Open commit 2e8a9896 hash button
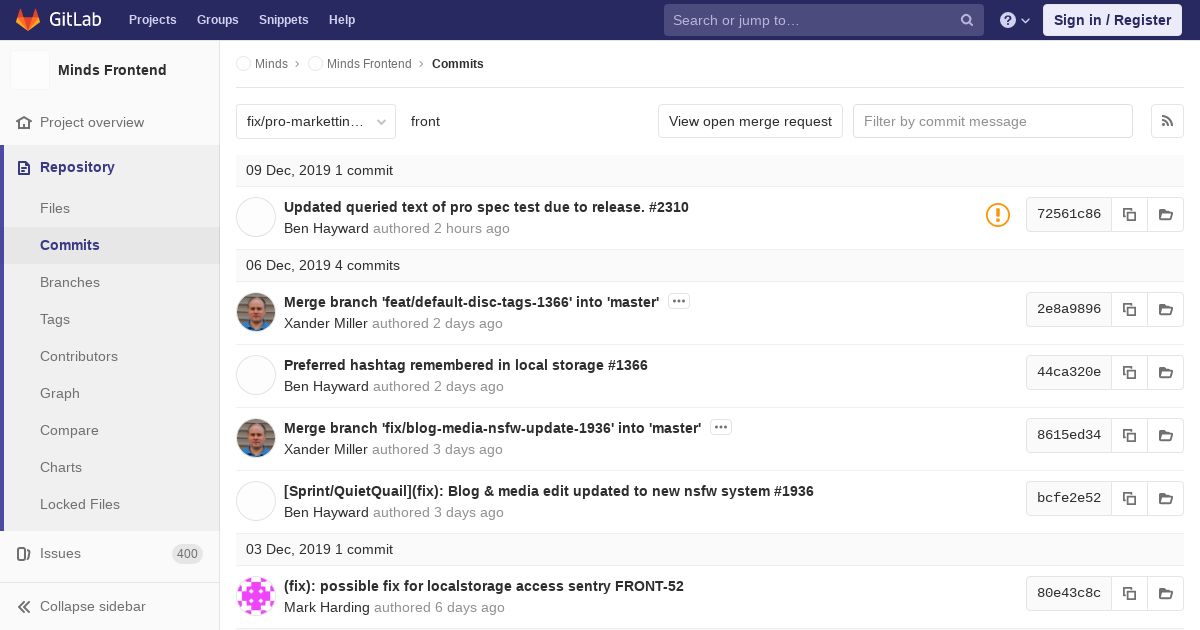The height and width of the screenshot is (630, 1200). [1069, 309]
